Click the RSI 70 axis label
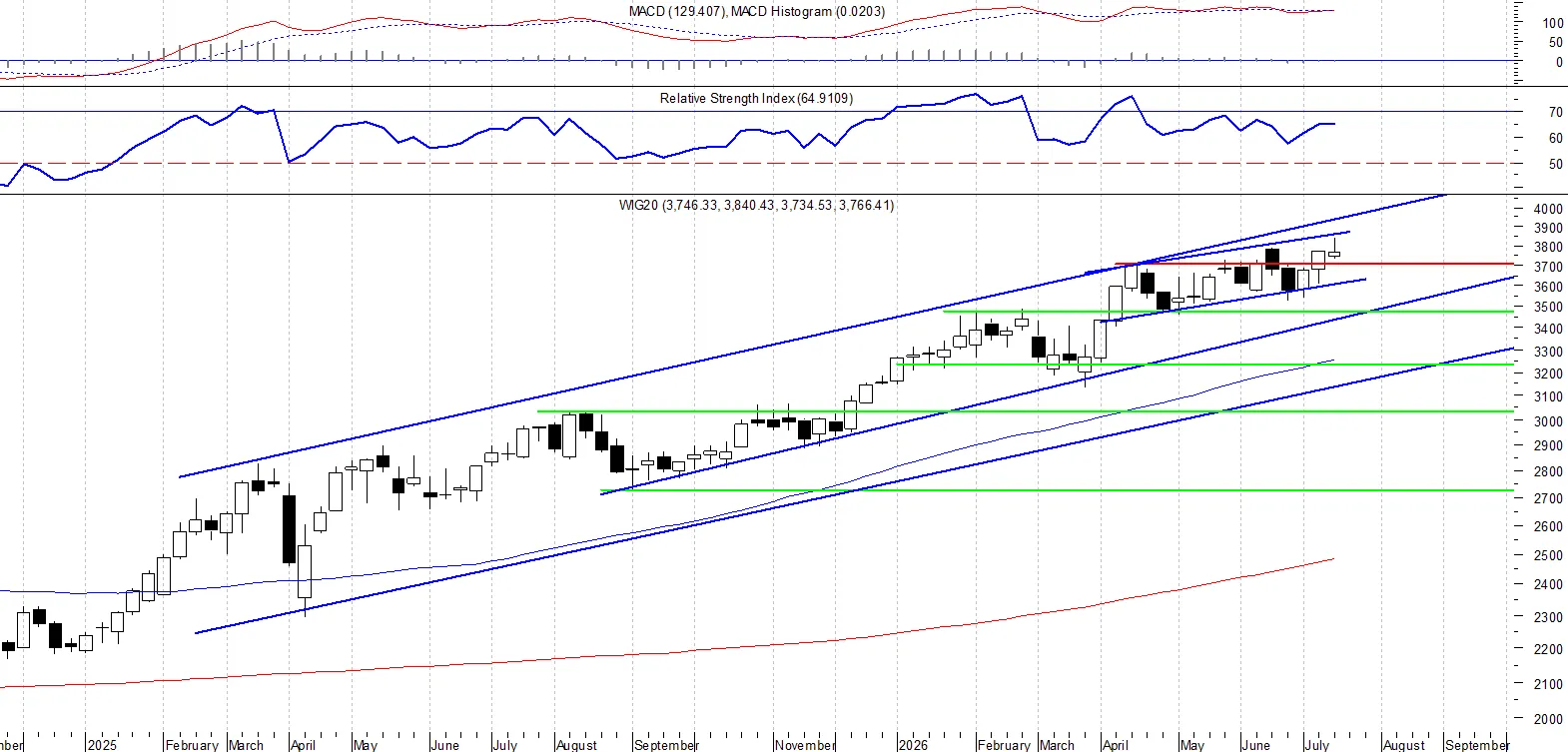1568x752 pixels. (1555, 112)
